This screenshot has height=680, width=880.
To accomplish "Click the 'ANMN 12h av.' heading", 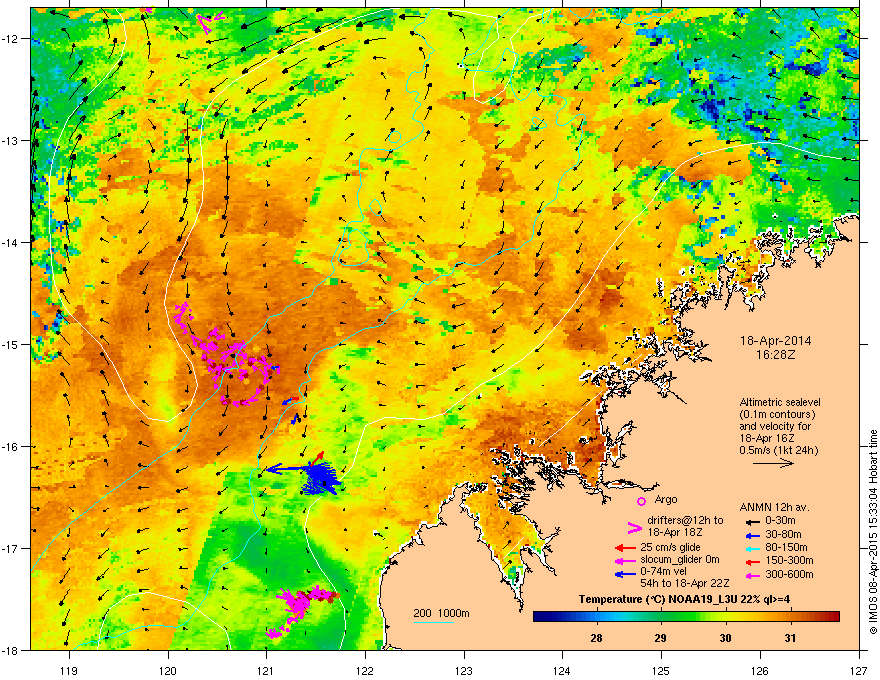I will [774, 507].
